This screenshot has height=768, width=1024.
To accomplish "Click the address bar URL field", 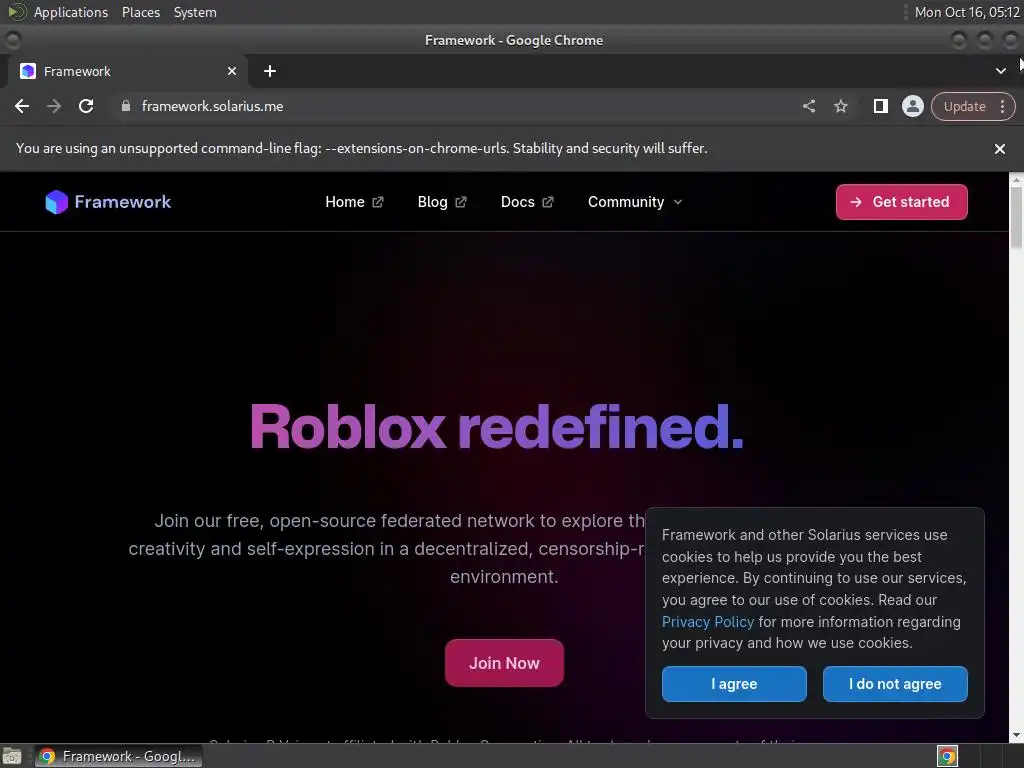I will (457, 106).
